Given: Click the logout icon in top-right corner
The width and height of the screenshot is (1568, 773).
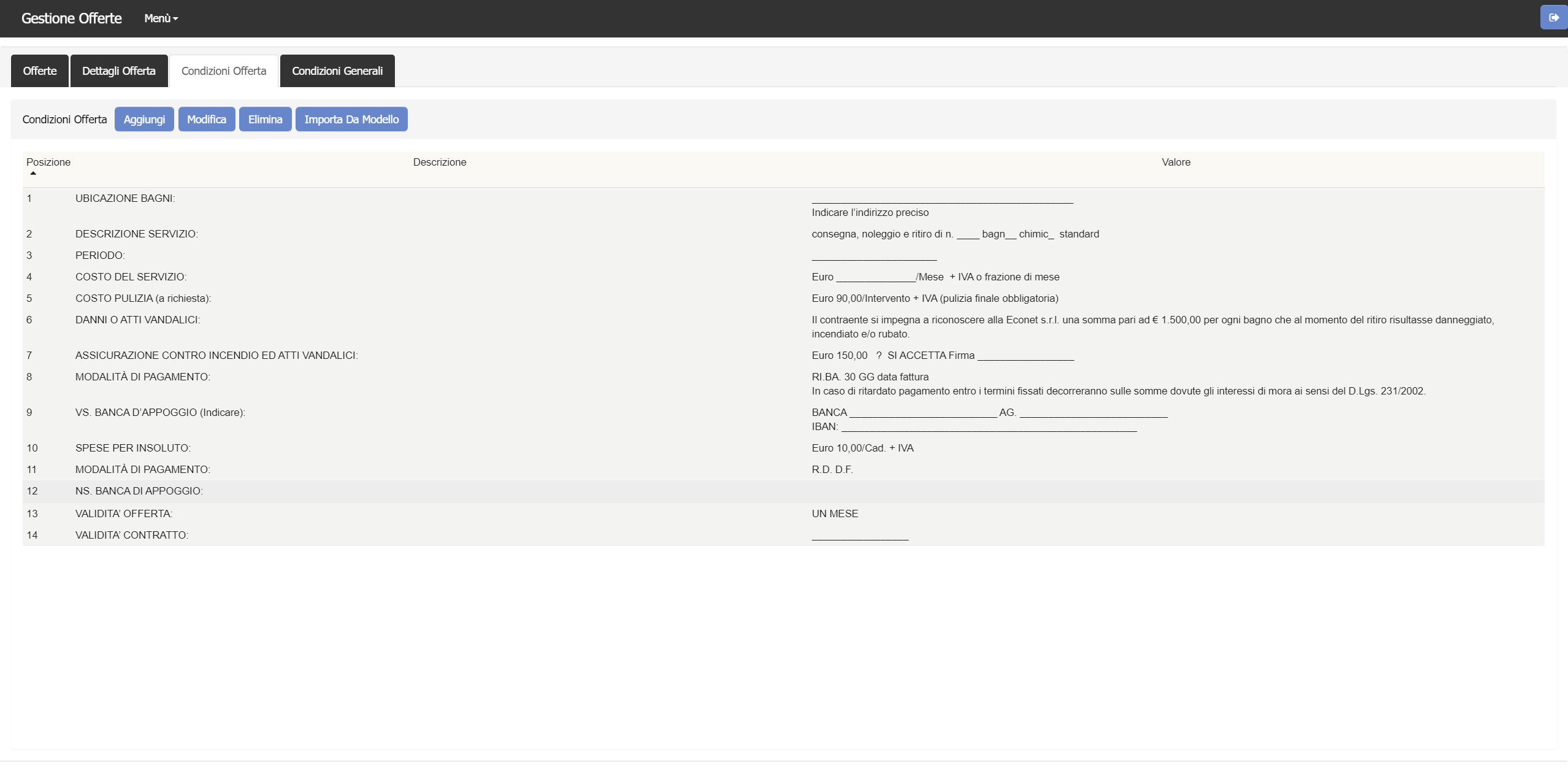Looking at the screenshot, I should [x=1553, y=18].
